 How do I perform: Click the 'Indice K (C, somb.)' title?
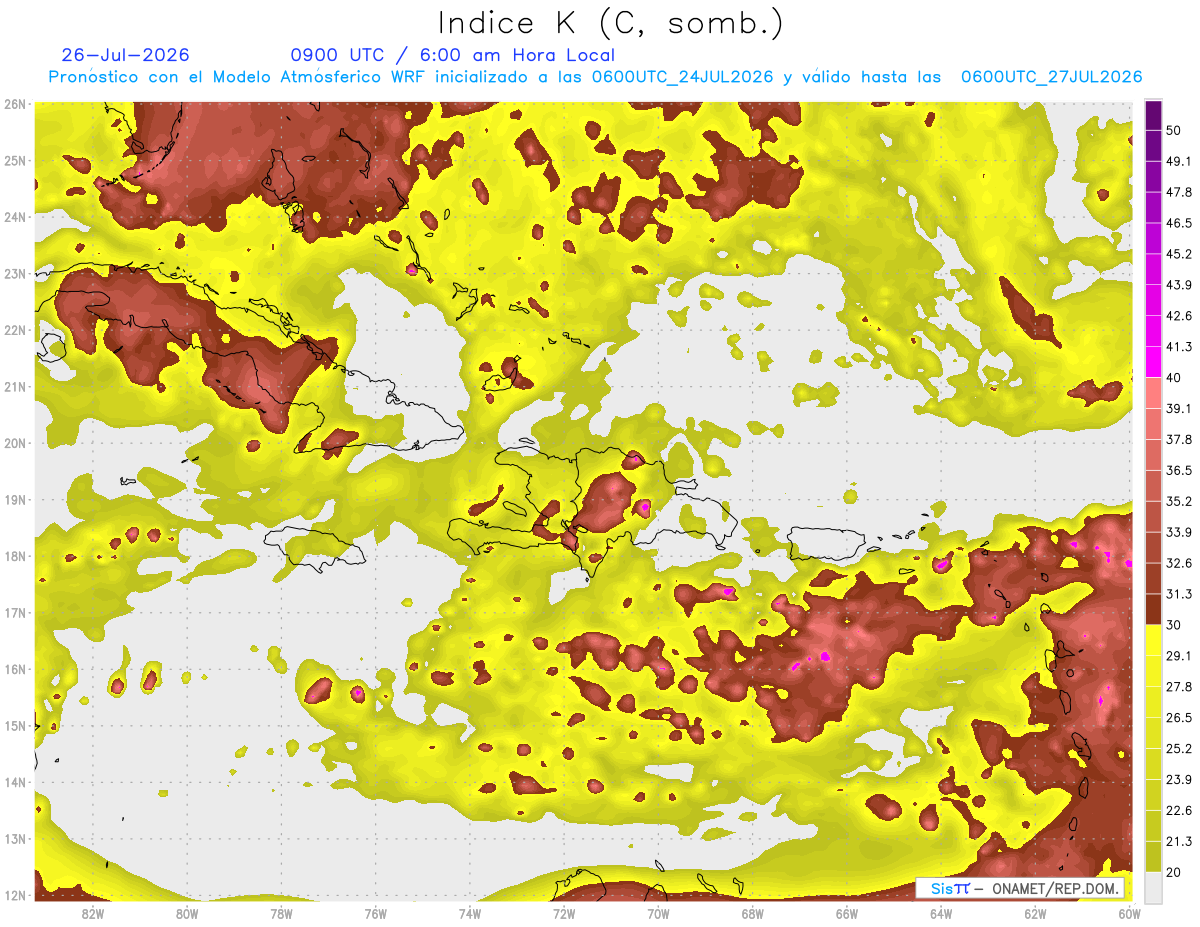click(x=611, y=24)
